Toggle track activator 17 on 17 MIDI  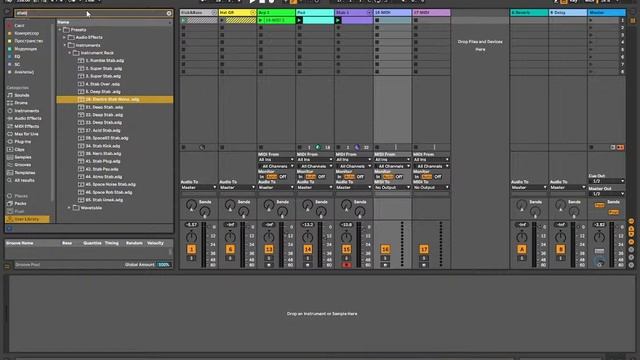click(424, 249)
